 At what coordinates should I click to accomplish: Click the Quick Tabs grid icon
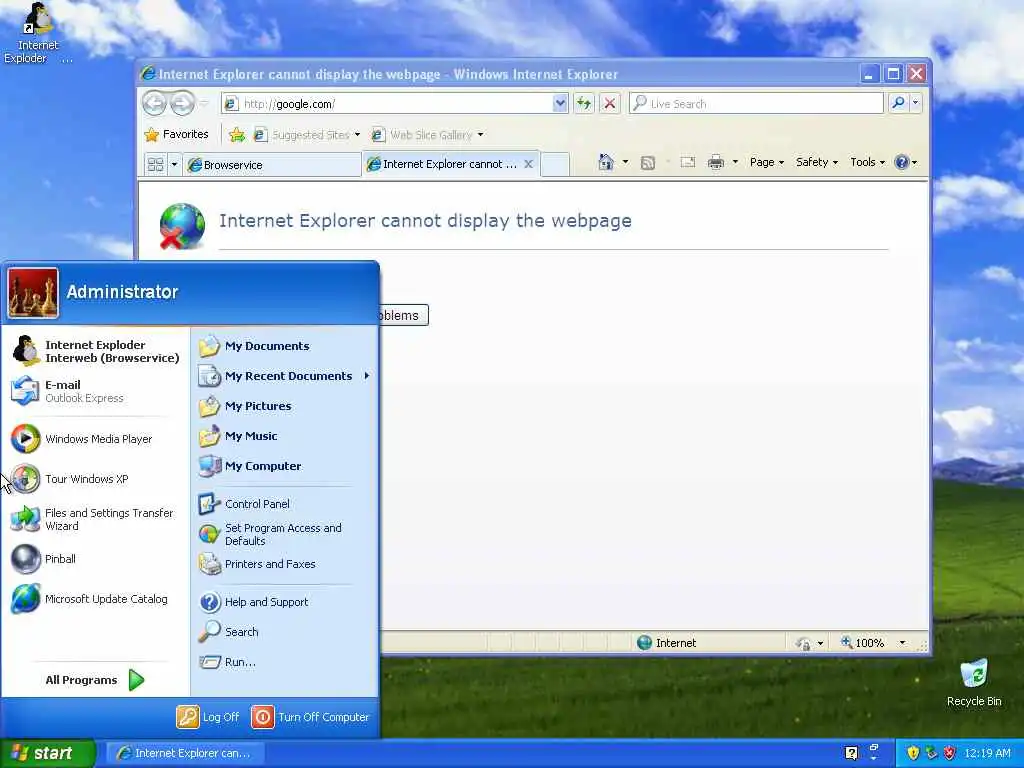(155, 164)
